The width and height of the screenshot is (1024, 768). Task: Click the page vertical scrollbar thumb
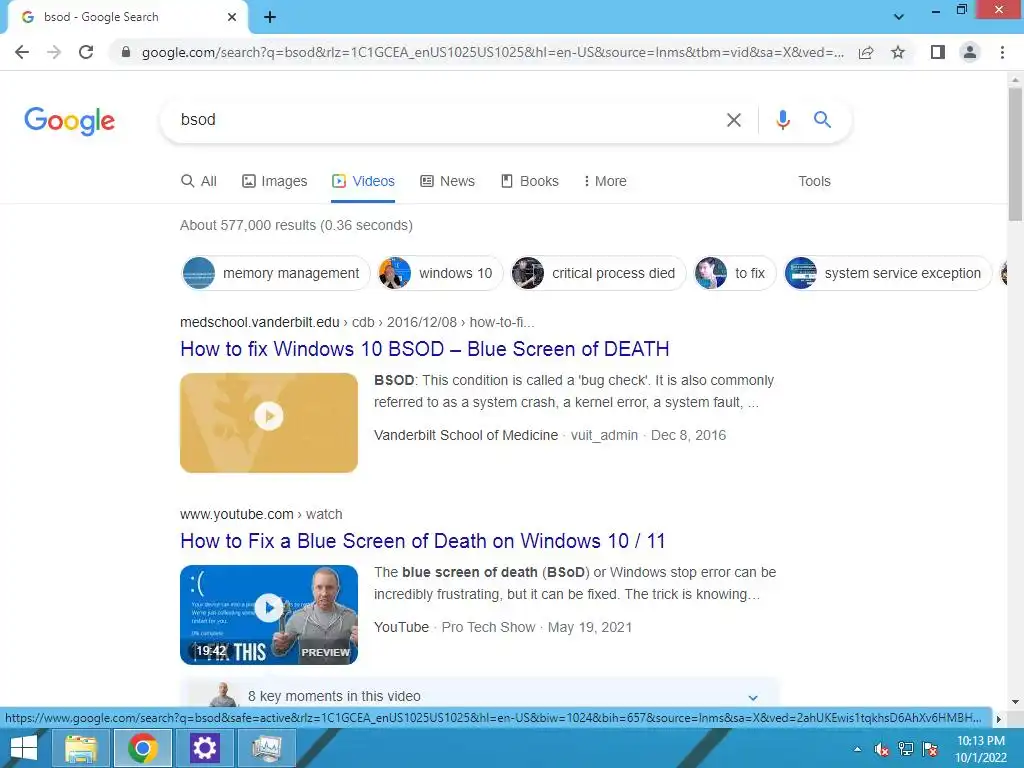1015,154
